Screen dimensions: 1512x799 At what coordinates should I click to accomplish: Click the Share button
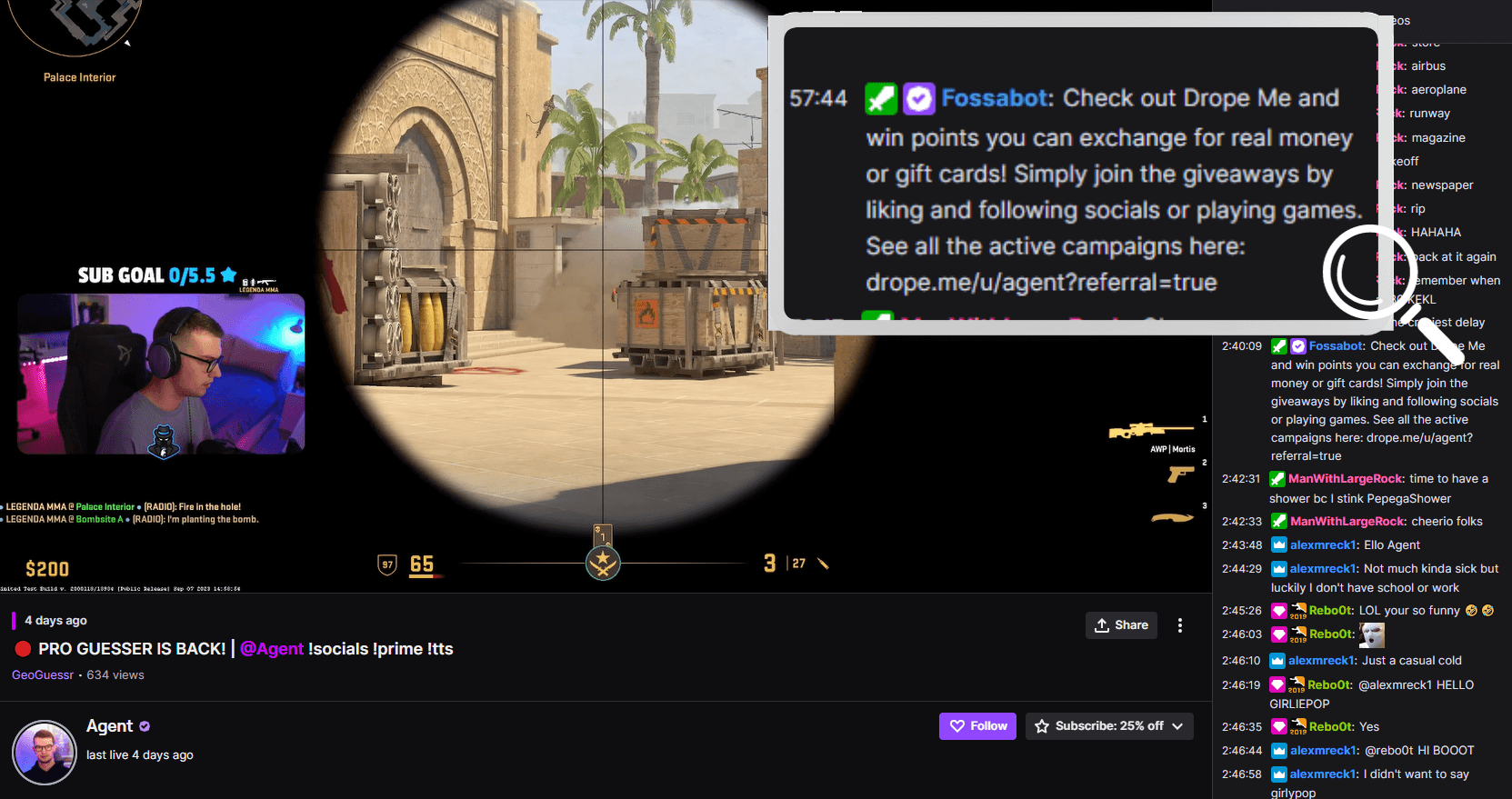tap(1121, 625)
